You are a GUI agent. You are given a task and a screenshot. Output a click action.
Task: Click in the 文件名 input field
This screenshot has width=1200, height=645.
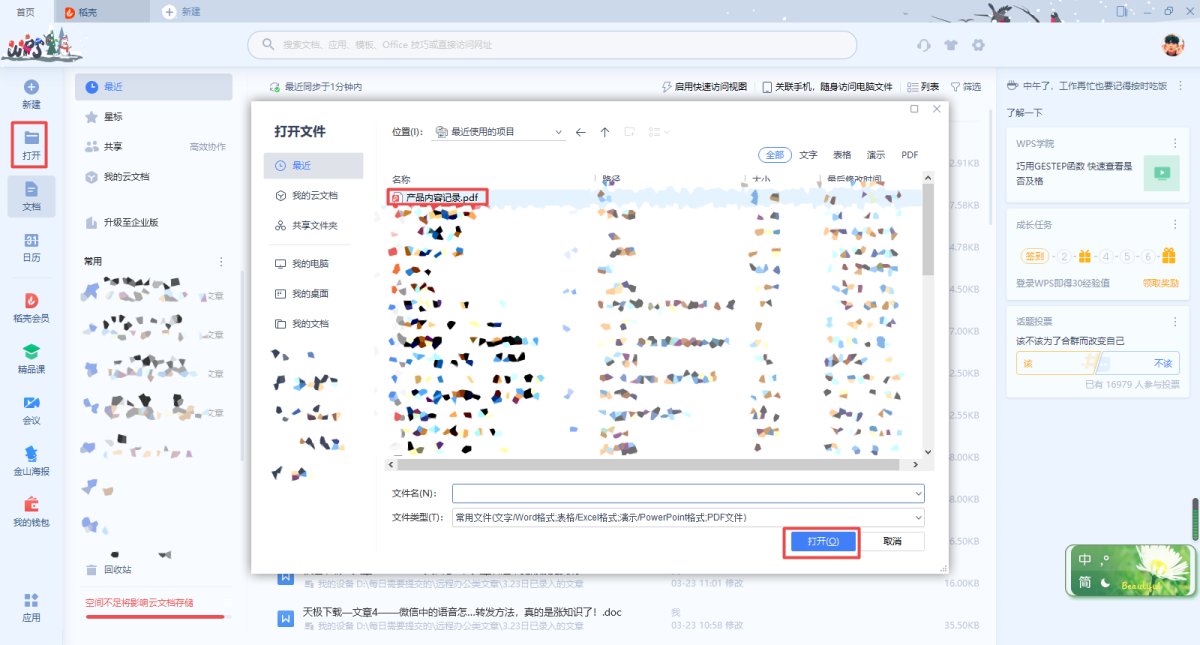pos(688,493)
